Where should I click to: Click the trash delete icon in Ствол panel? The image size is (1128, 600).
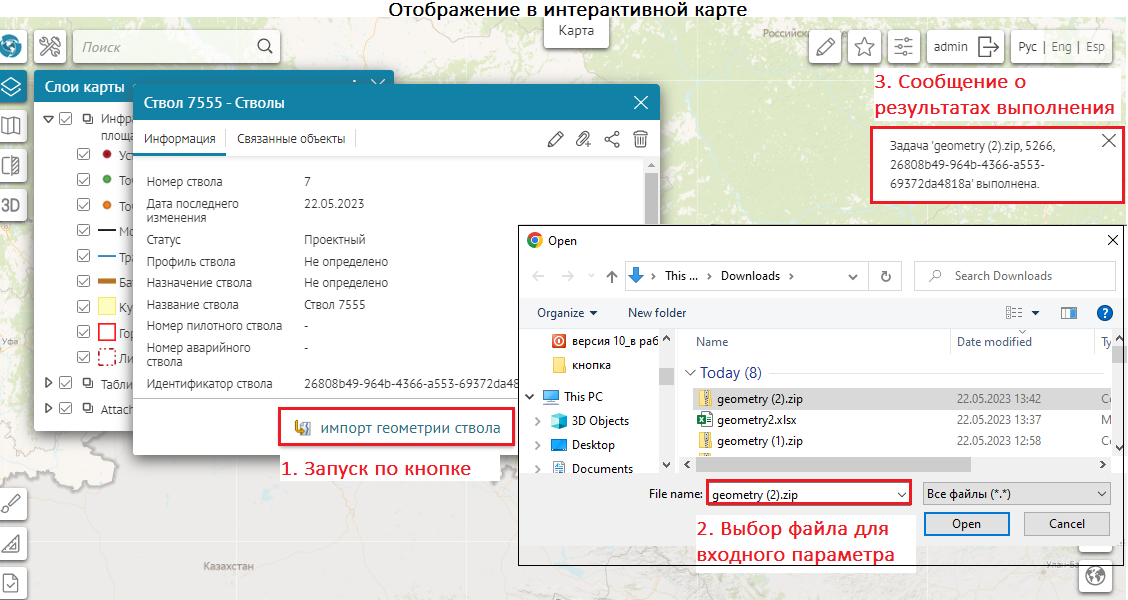[641, 139]
